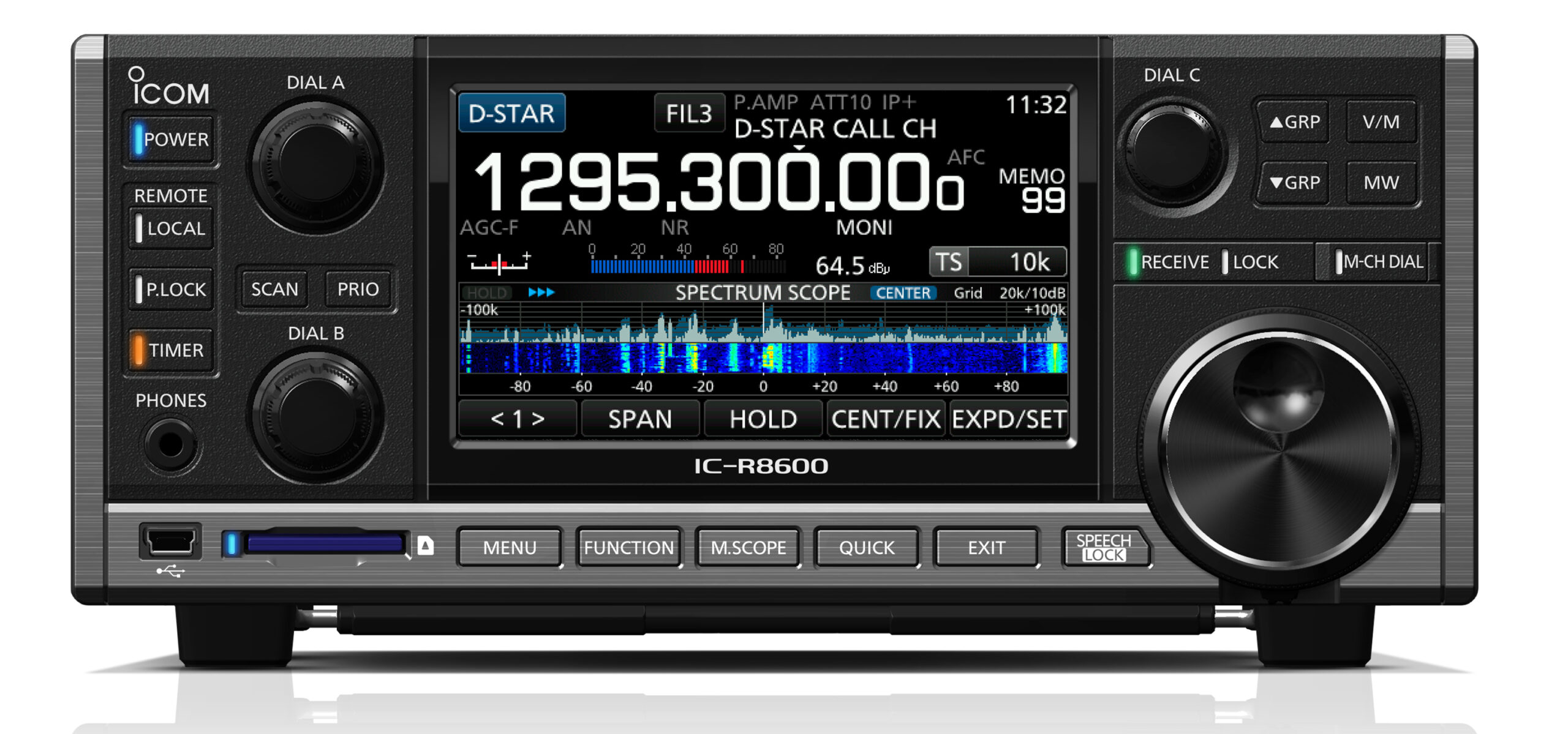Screen dimensions: 1568x734
Task: Tap the < 1 > scope menu key
Action: coord(518,419)
